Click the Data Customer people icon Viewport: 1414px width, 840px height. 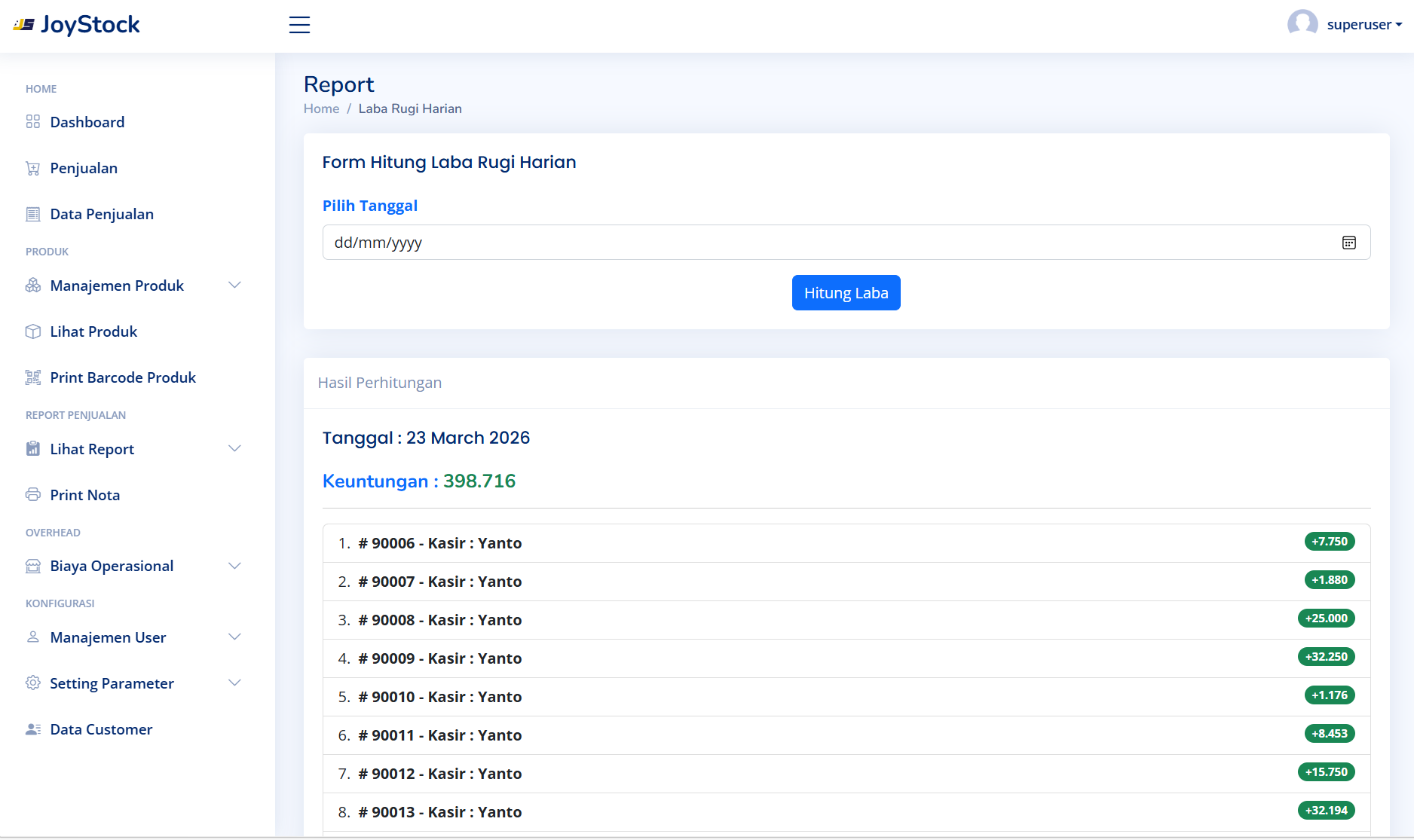pyautogui.click(x=33, y=729)
